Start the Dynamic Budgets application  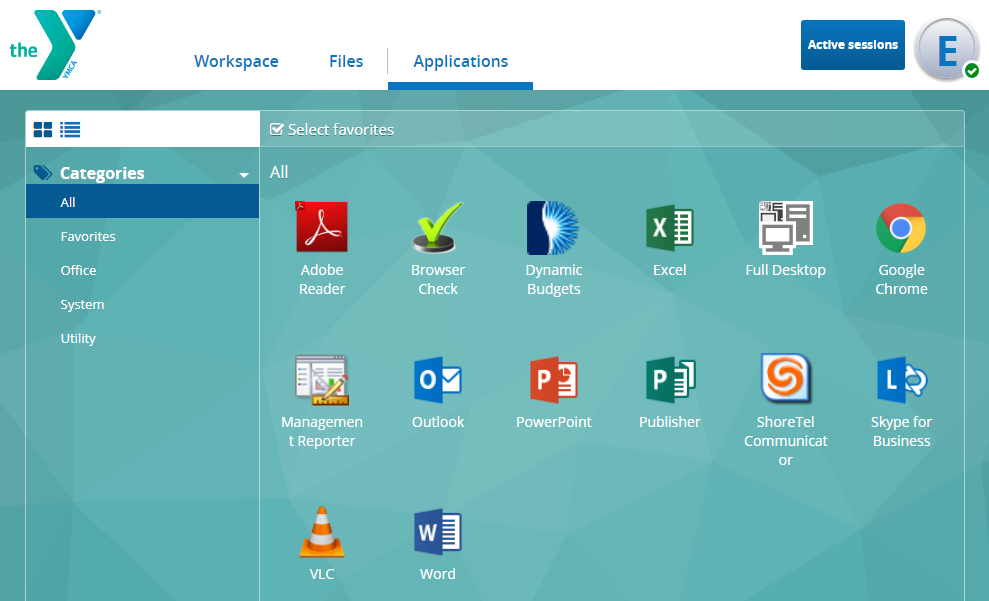(553, 227)
